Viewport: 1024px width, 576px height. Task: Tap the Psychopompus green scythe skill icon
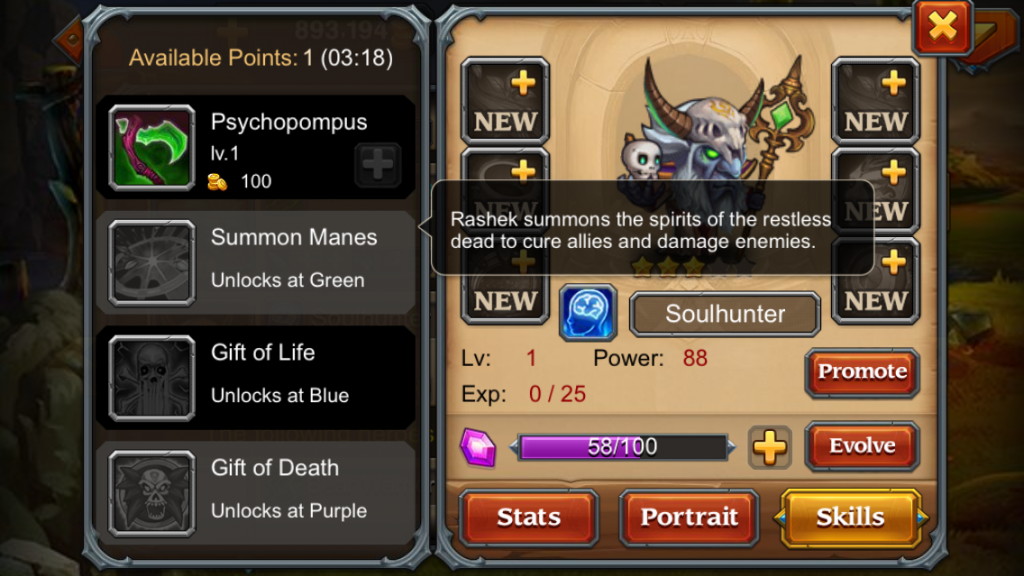pos(152,148)
